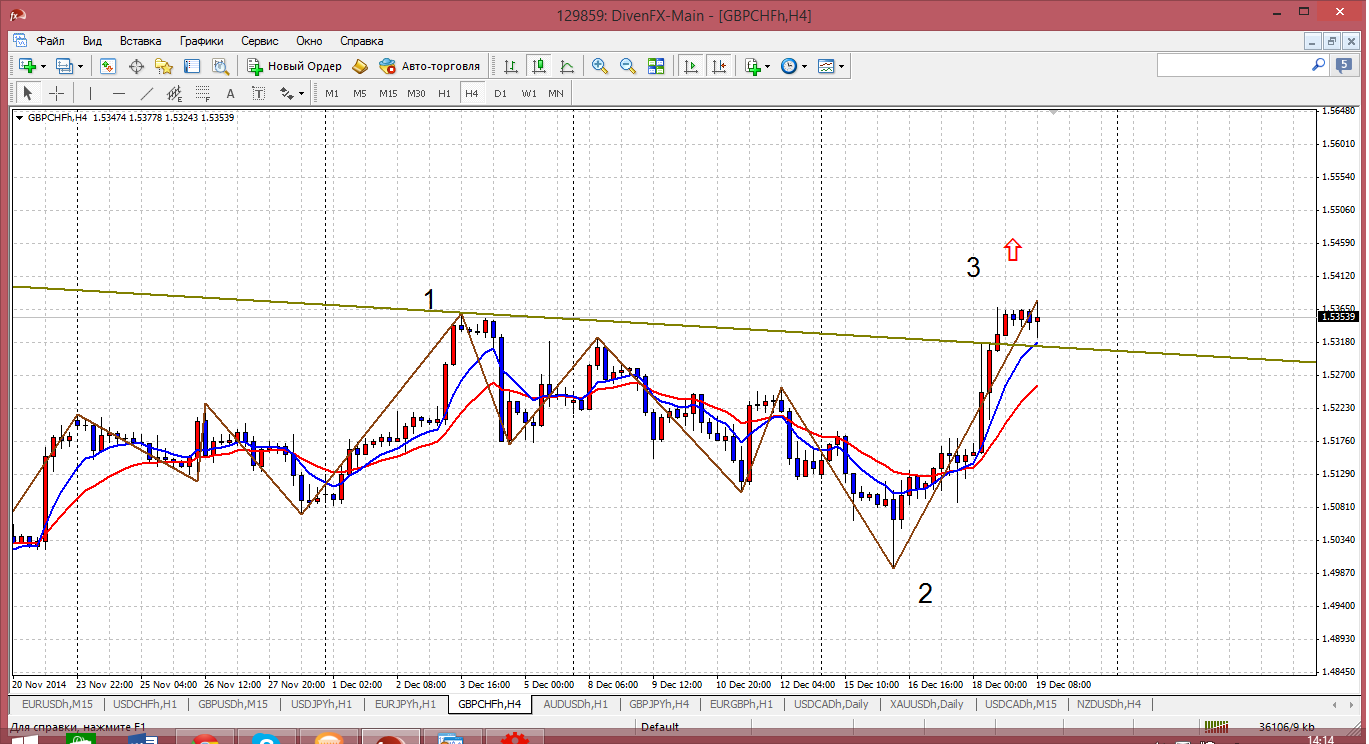Click the Zoom In magnifier icon
The image size is (1369, 744).
(600, 66)
